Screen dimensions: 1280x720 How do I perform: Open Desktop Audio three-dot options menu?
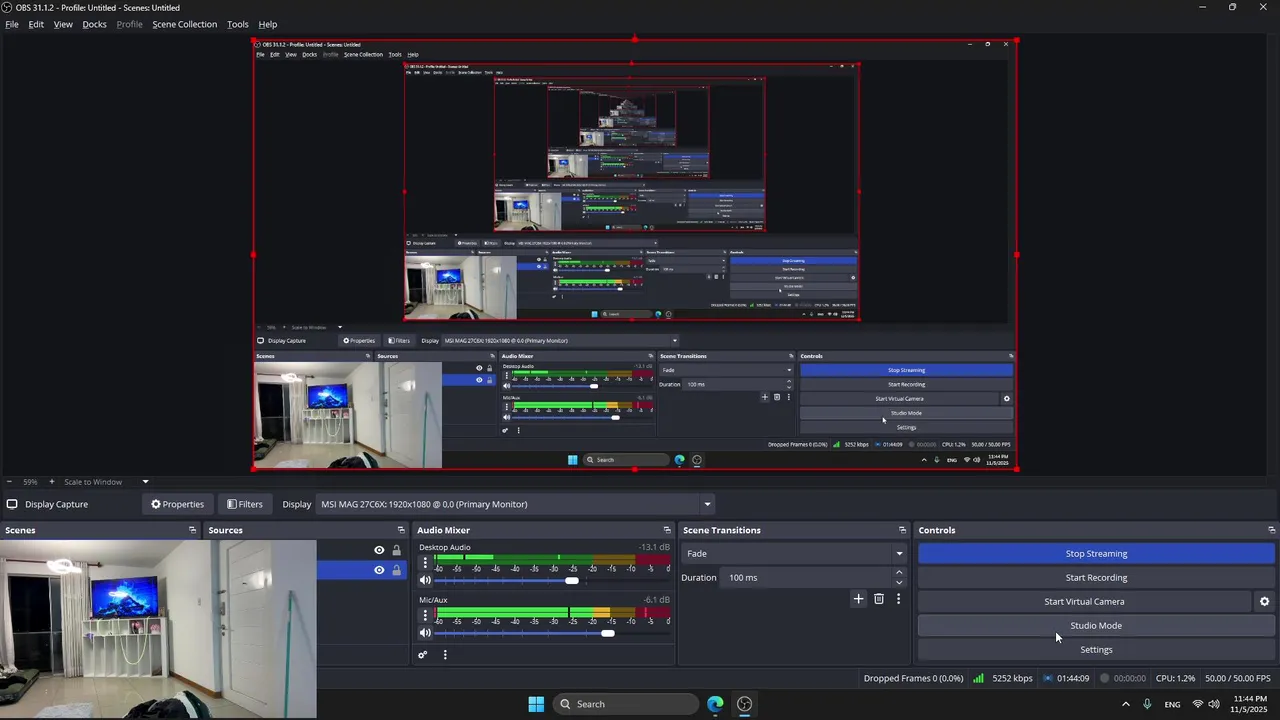425,563
